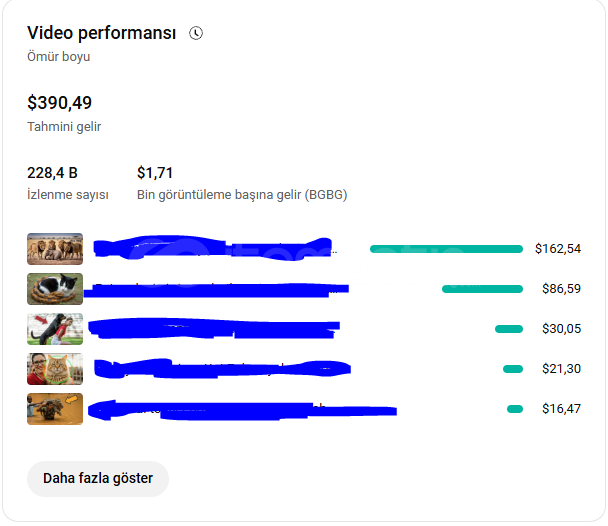Image resolution: width=608 pixels, height=526 pixels.
Task: Open the man in mud thumbnail
Action: tap(55, 409)
